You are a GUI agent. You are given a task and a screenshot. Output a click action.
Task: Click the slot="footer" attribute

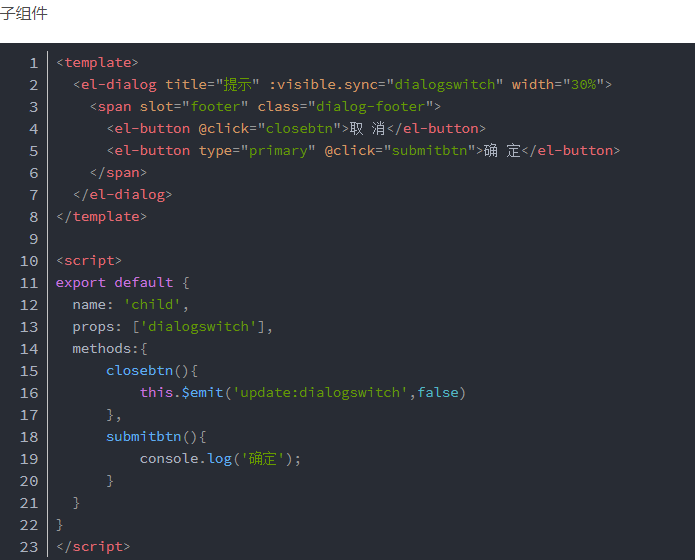point(194,106)
